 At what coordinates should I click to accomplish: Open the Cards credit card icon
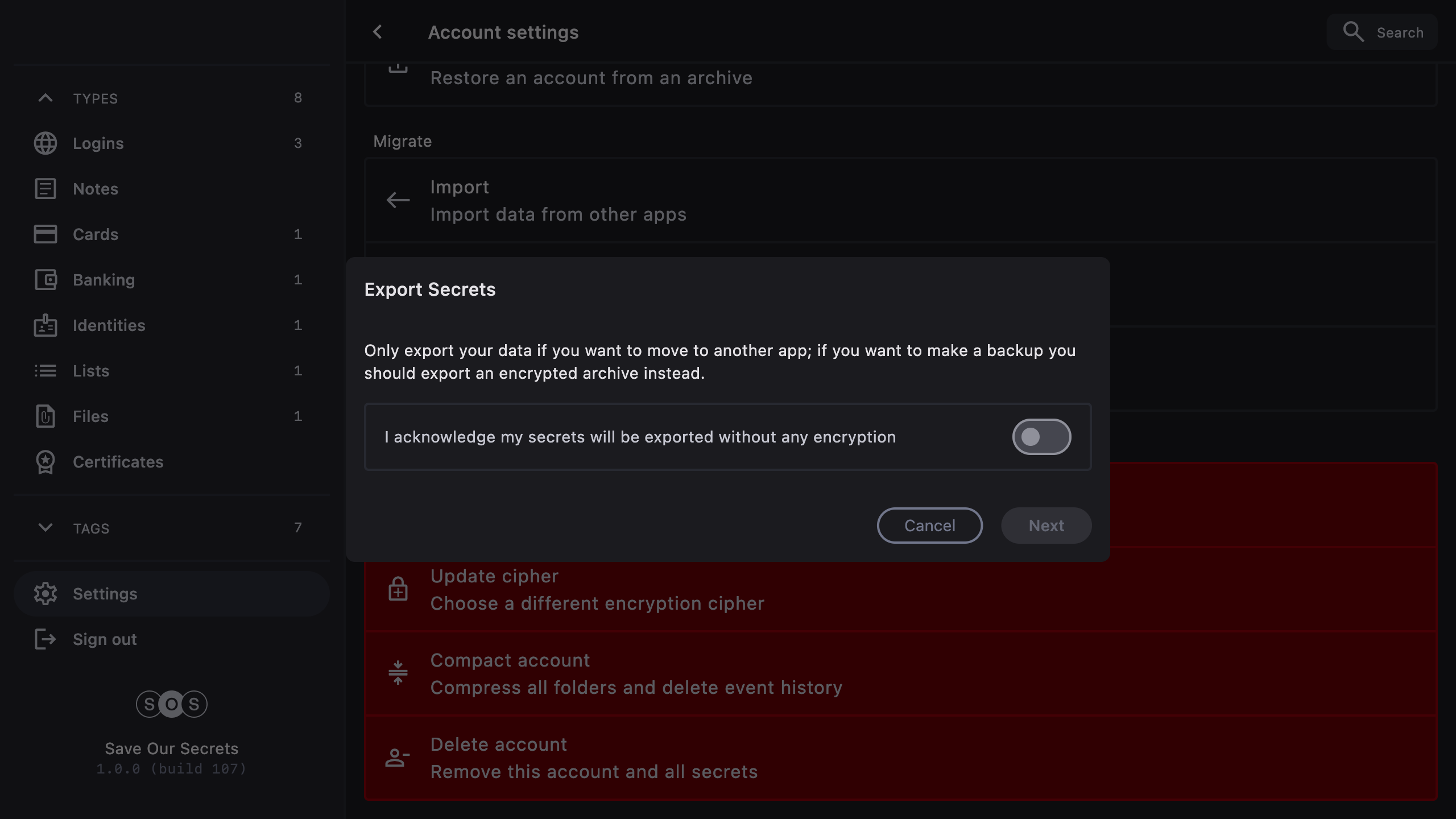coord(45,234)
